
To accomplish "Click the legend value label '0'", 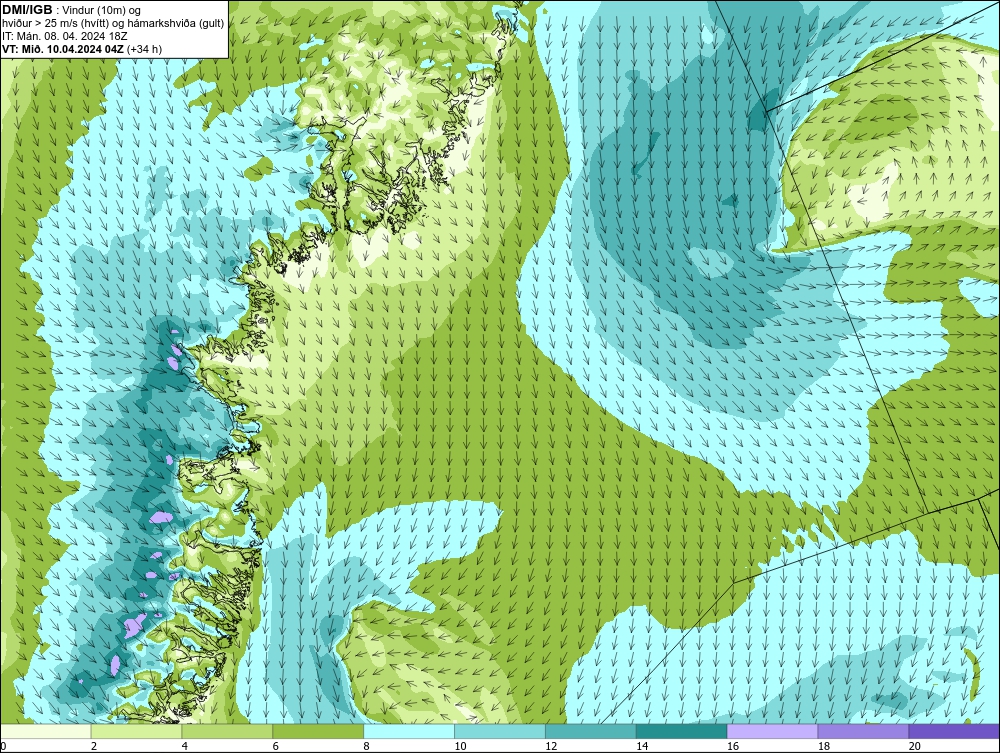I will (3, 746).
